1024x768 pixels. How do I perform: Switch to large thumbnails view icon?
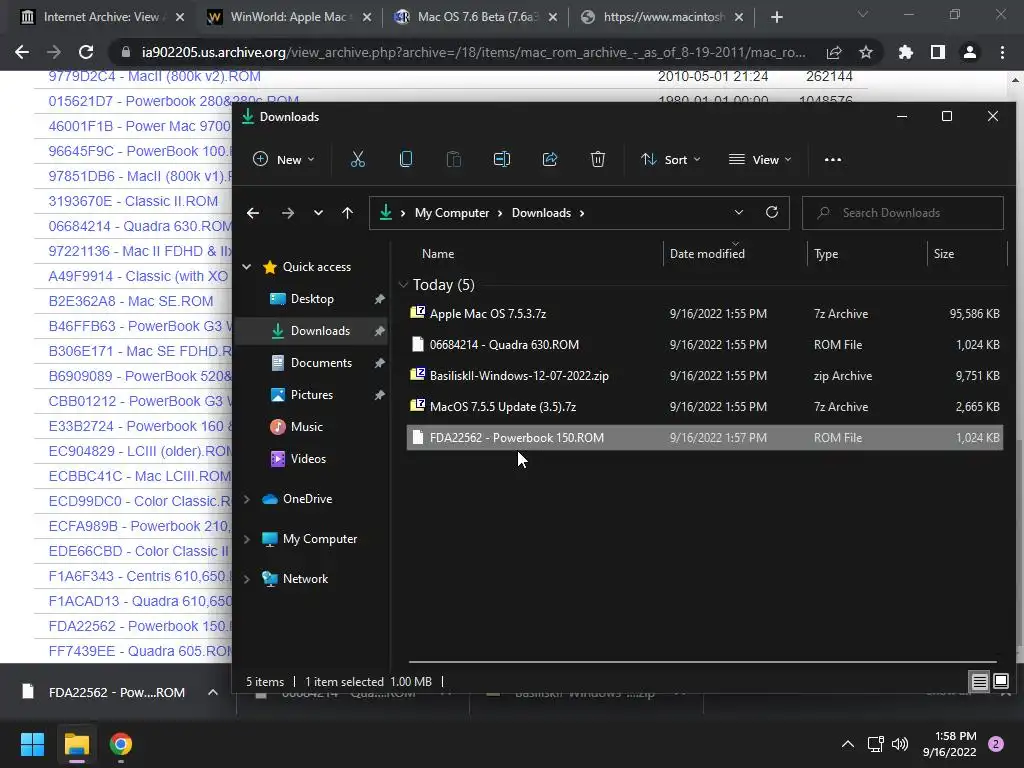coord(1000,682)
